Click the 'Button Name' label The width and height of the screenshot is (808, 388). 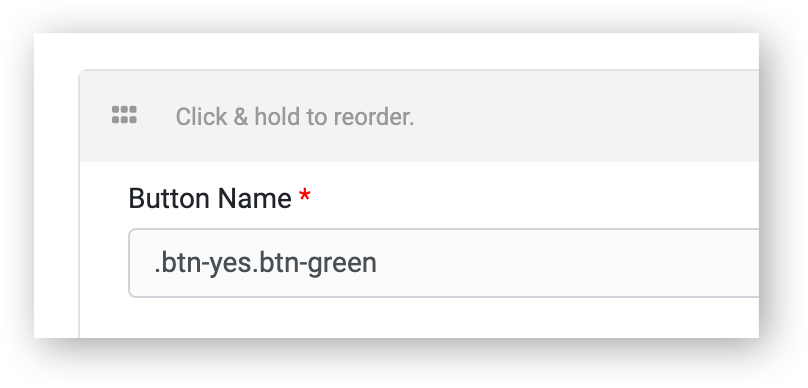pos(210,198)
